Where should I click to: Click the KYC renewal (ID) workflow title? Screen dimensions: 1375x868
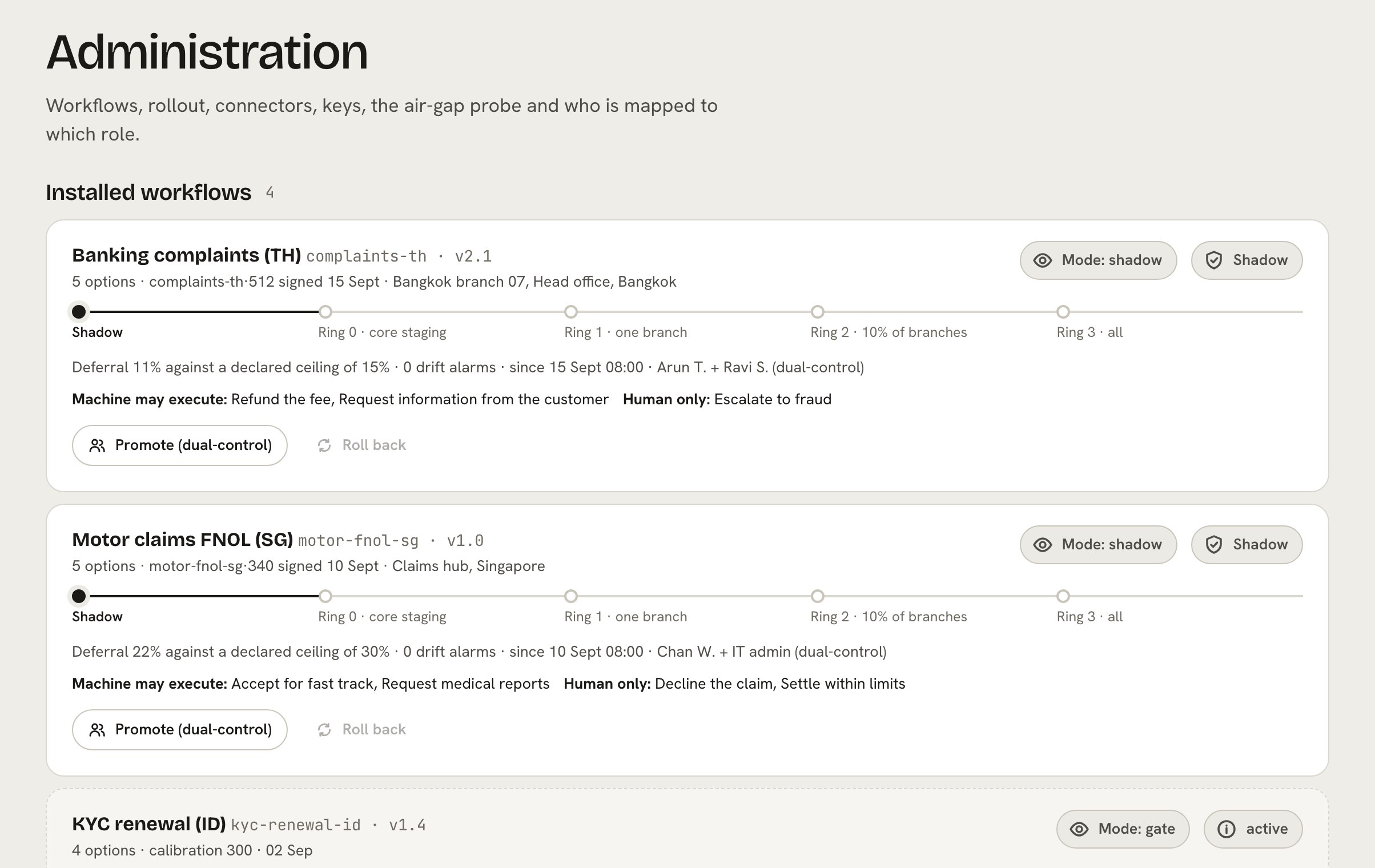point(149,824)
